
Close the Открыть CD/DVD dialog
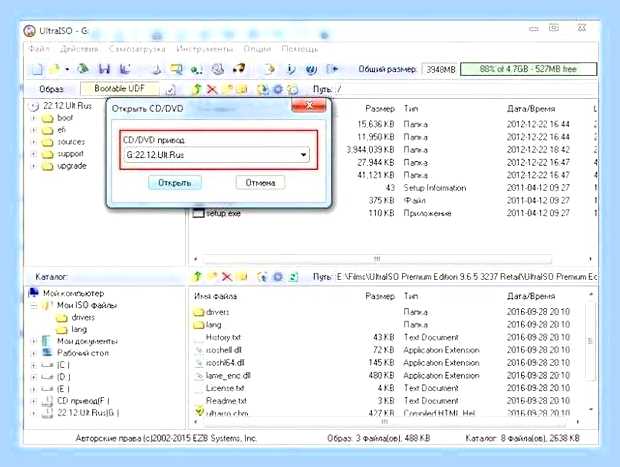pos(308,106)
